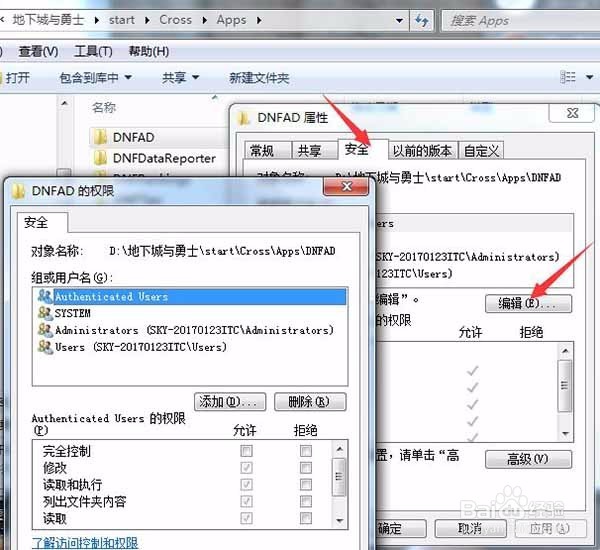Open the 帮助(H) menu
Viewport: 600px width, 550px height.
149,51
